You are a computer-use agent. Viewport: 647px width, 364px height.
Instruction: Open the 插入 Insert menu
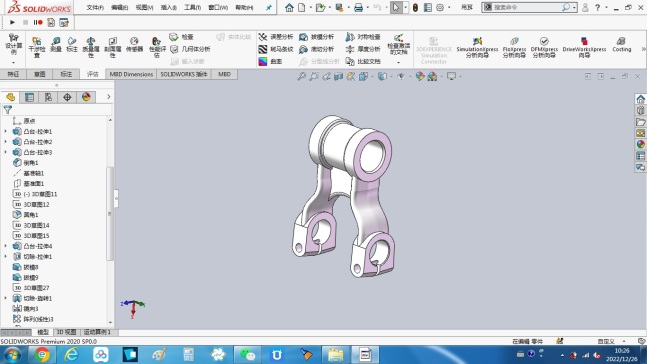[168, 7]
